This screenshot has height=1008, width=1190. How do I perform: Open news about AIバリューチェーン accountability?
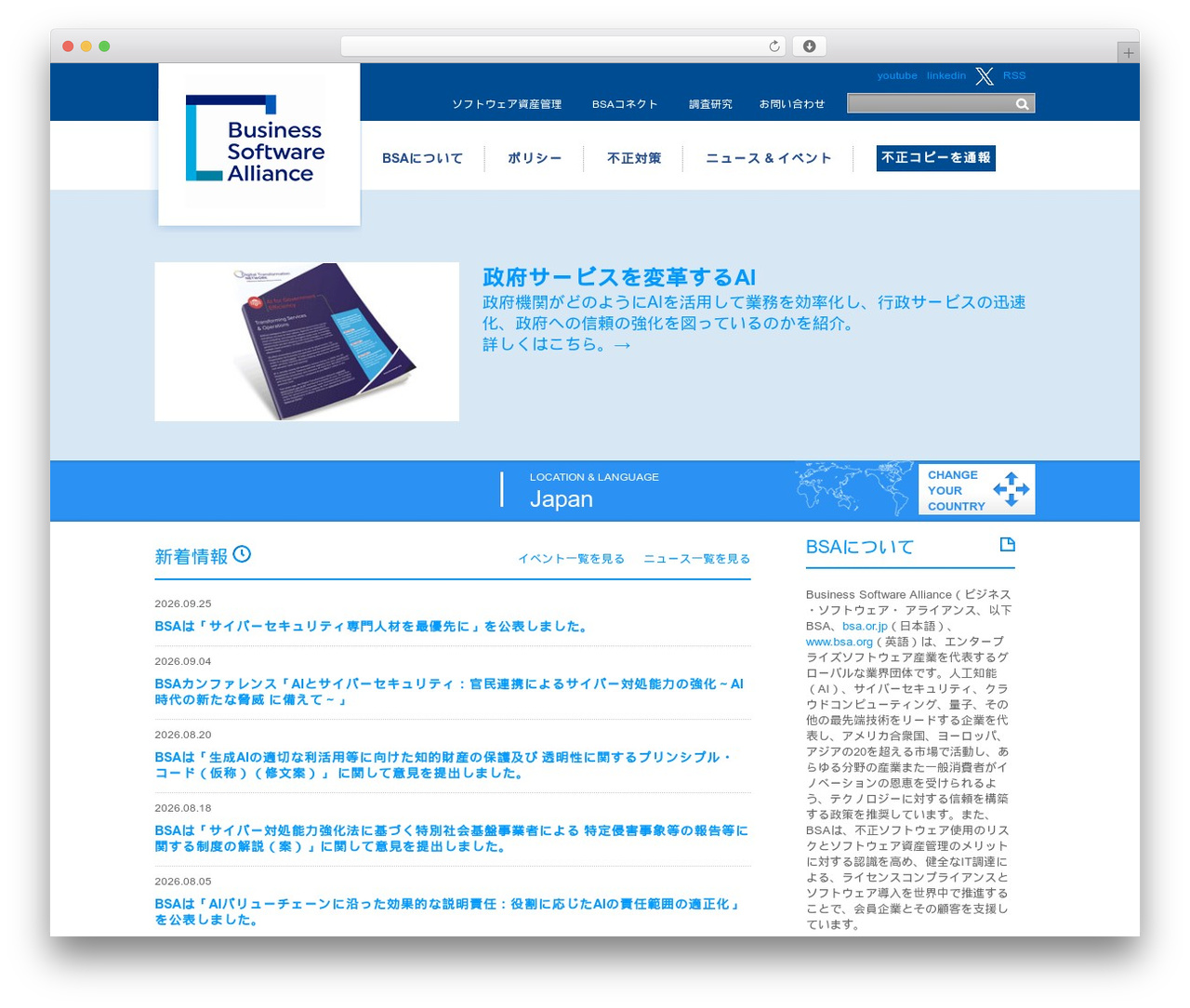(x=447, y=912)
